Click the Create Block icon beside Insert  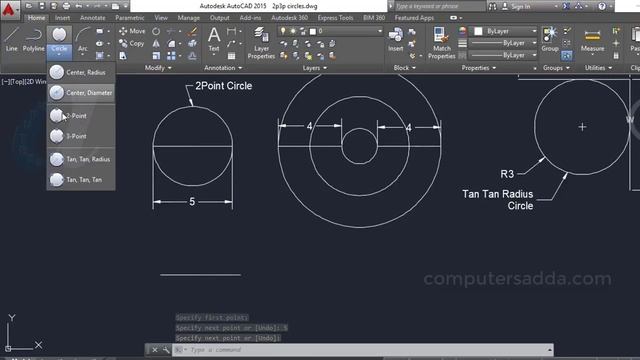pos(412,32)
